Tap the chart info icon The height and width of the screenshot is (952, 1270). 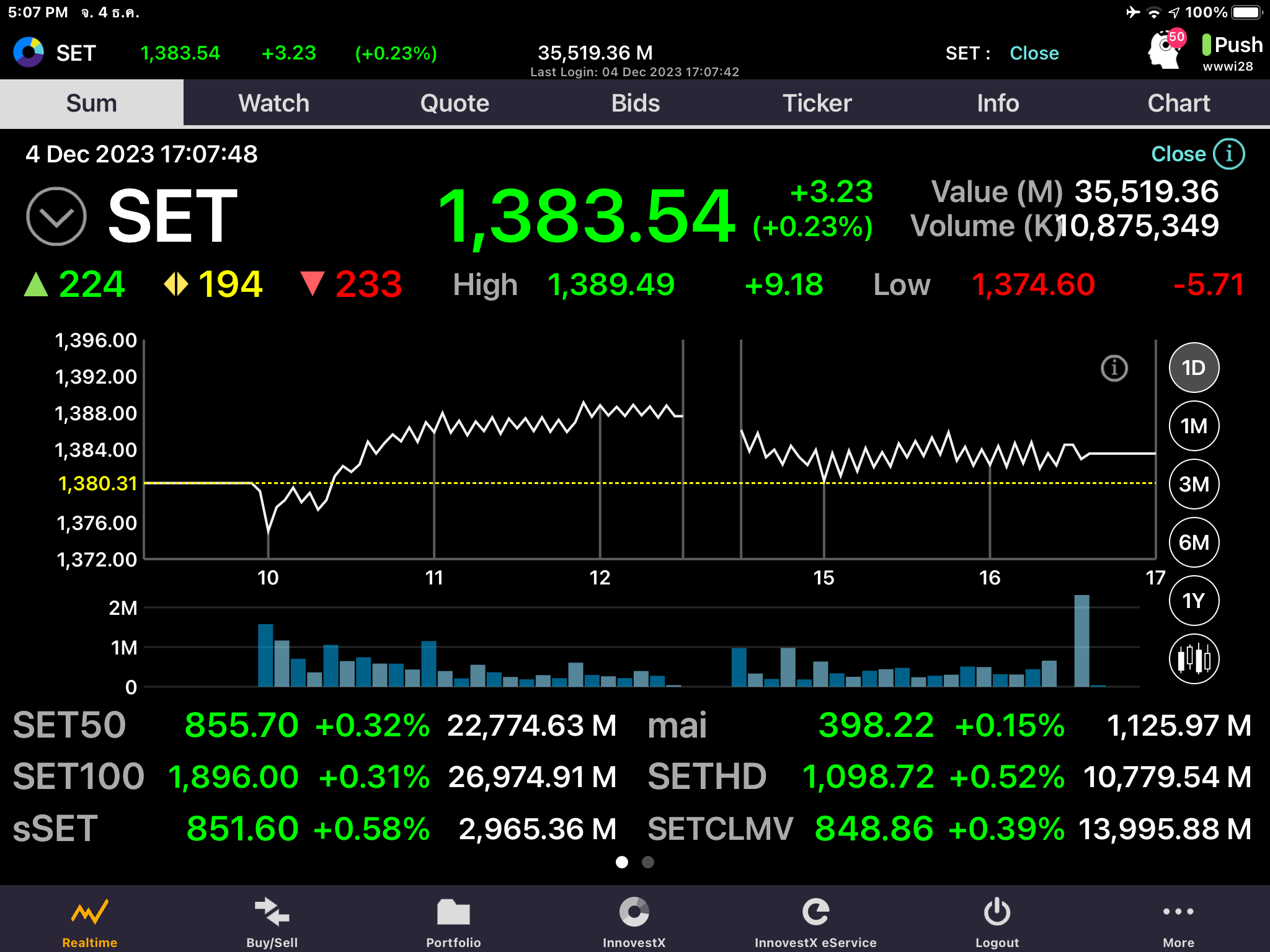pyautogui.click(x=1114, y=368)
